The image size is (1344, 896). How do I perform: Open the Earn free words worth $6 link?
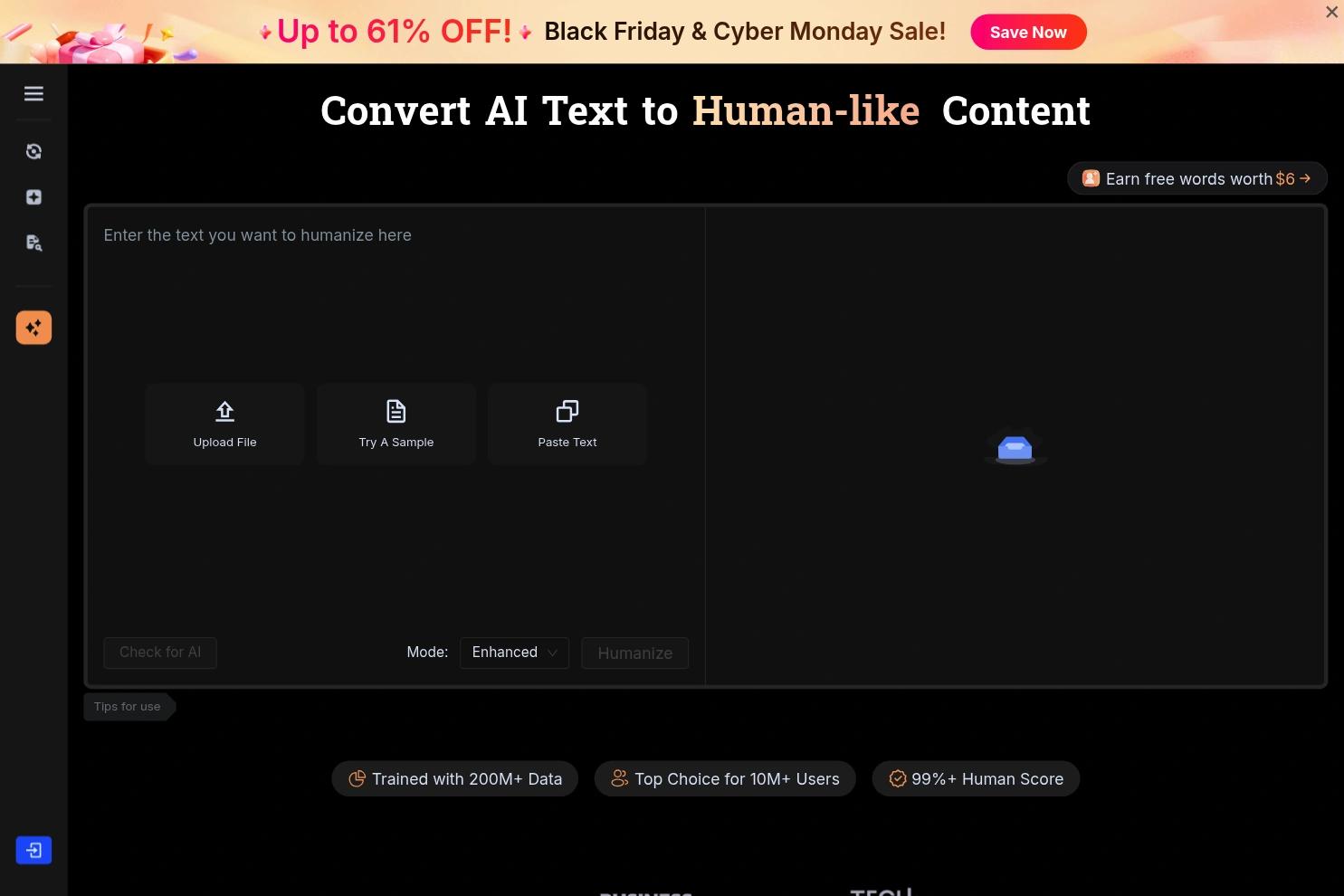1196,178
